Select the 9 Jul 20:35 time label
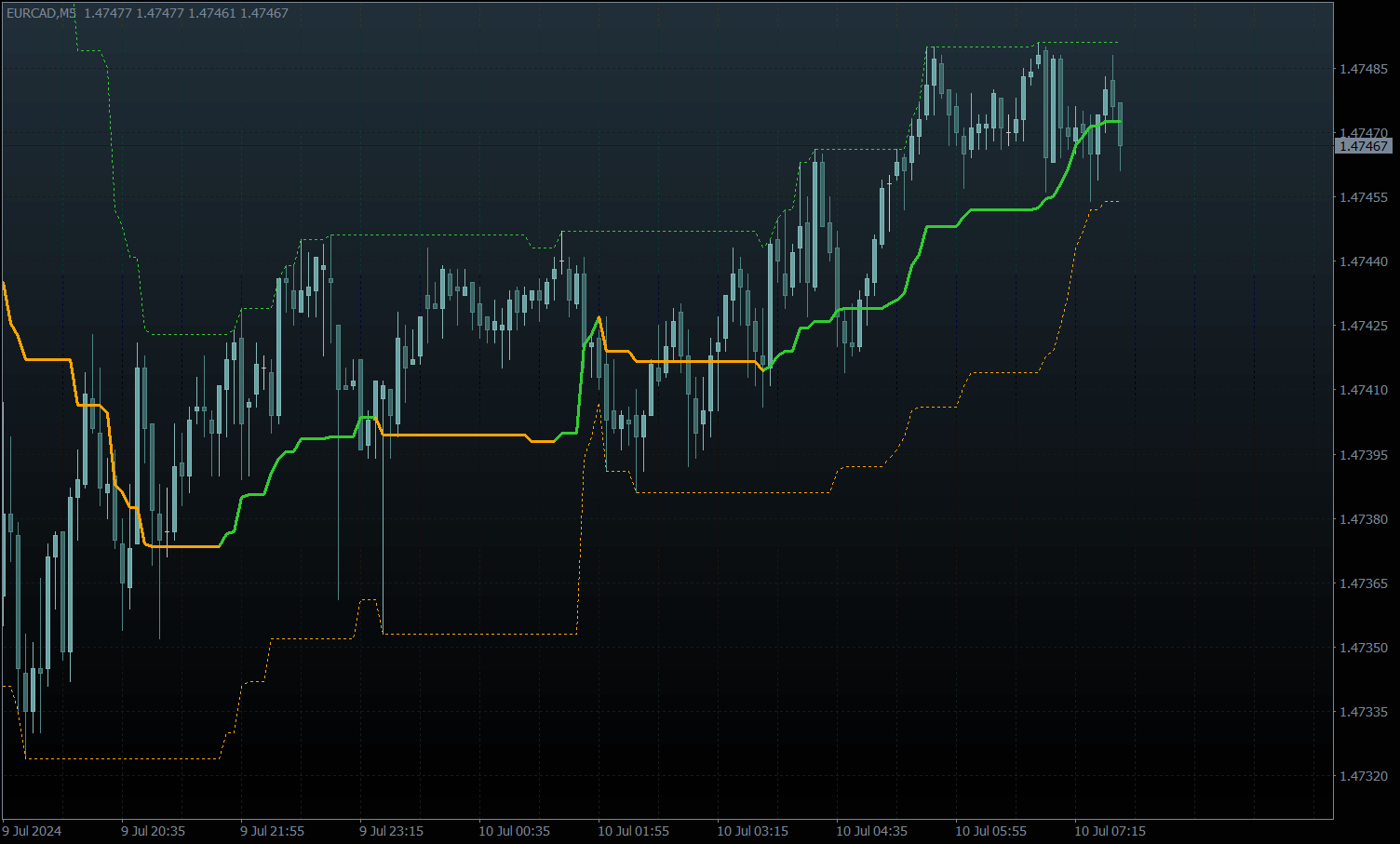The image size is (1400, 844). click(153, 831)
